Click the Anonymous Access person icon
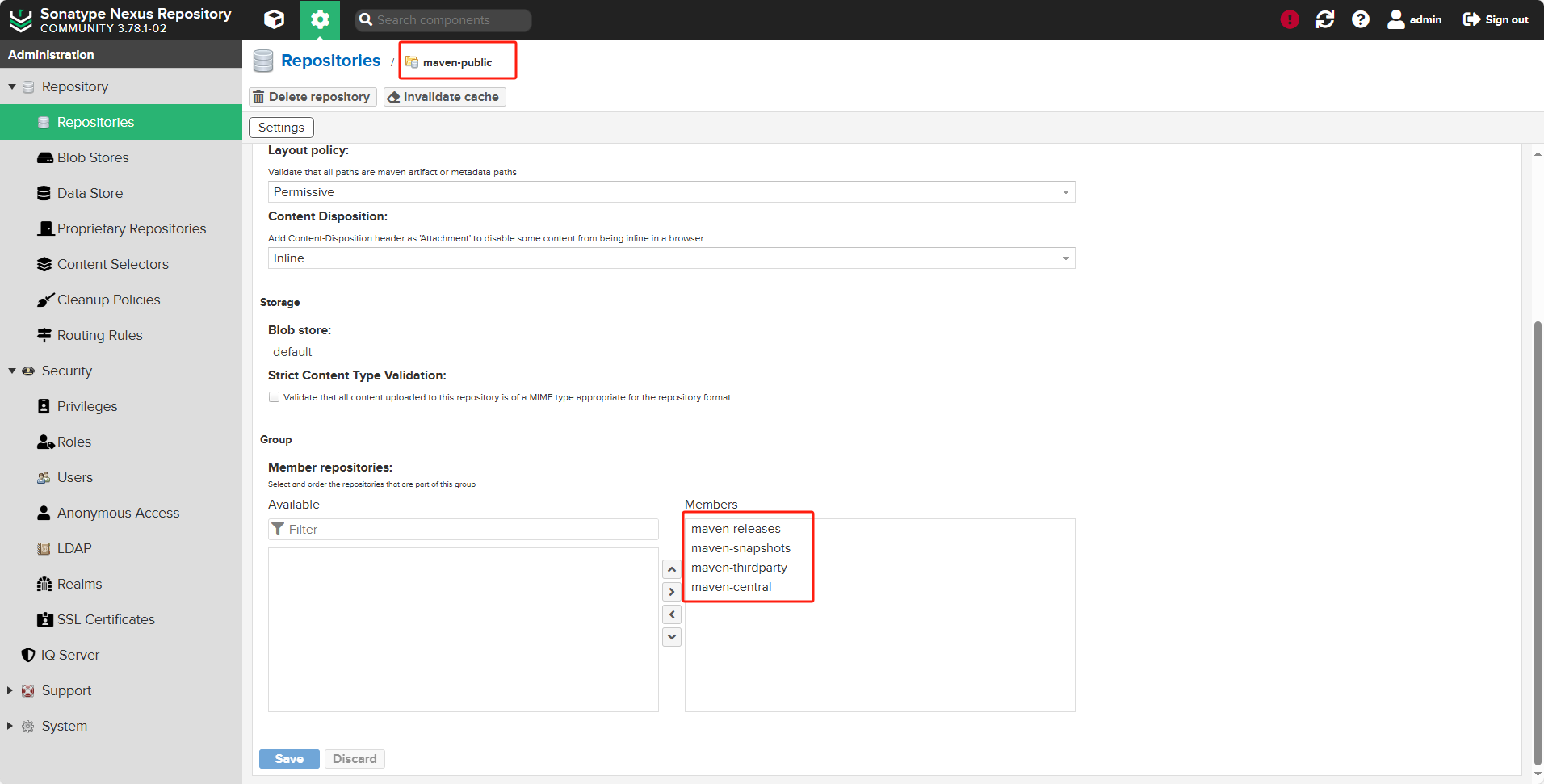 click(44, 513)
